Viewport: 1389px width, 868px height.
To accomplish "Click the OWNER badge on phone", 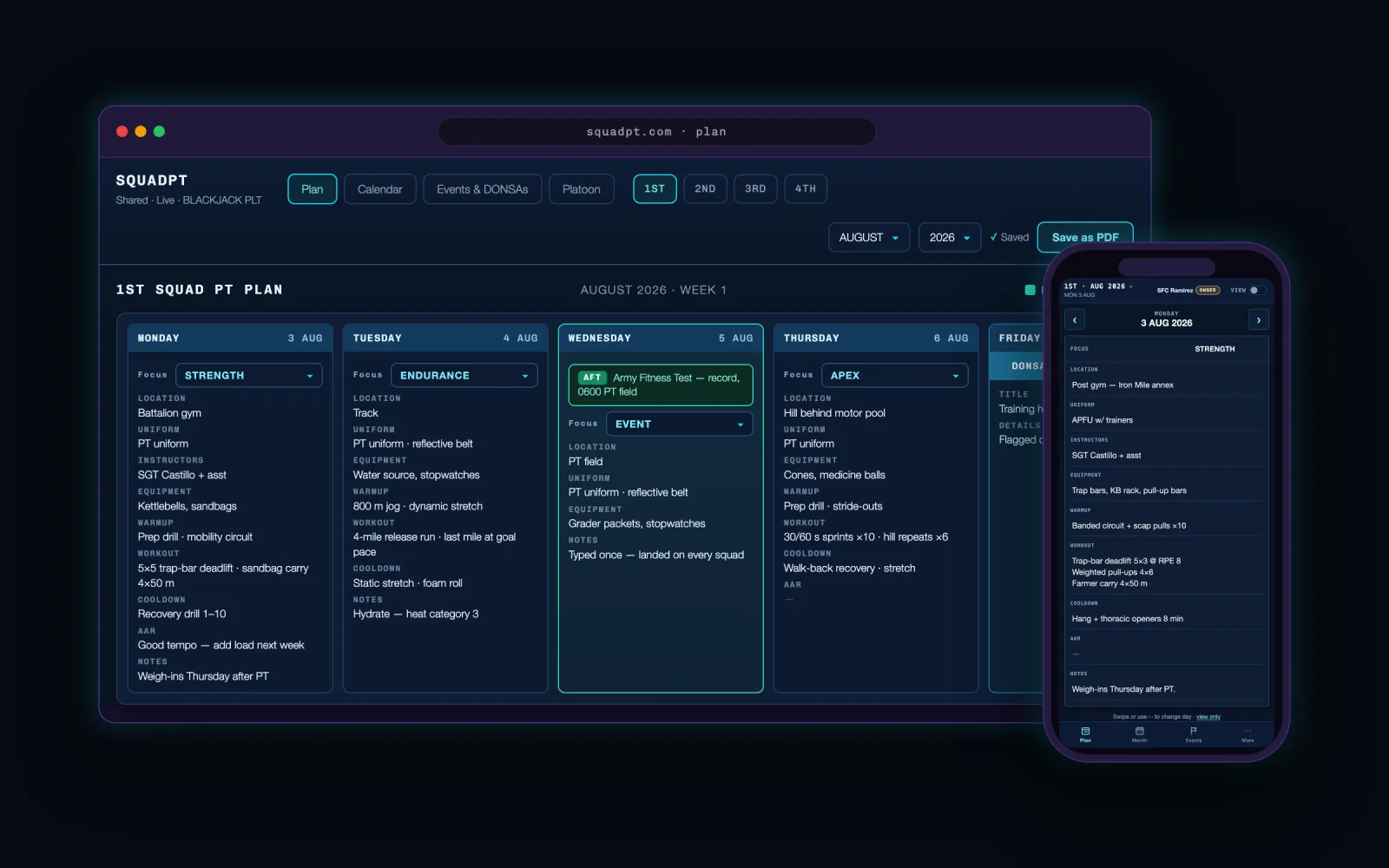I will pyautogui.click(x=1208, y=290).
